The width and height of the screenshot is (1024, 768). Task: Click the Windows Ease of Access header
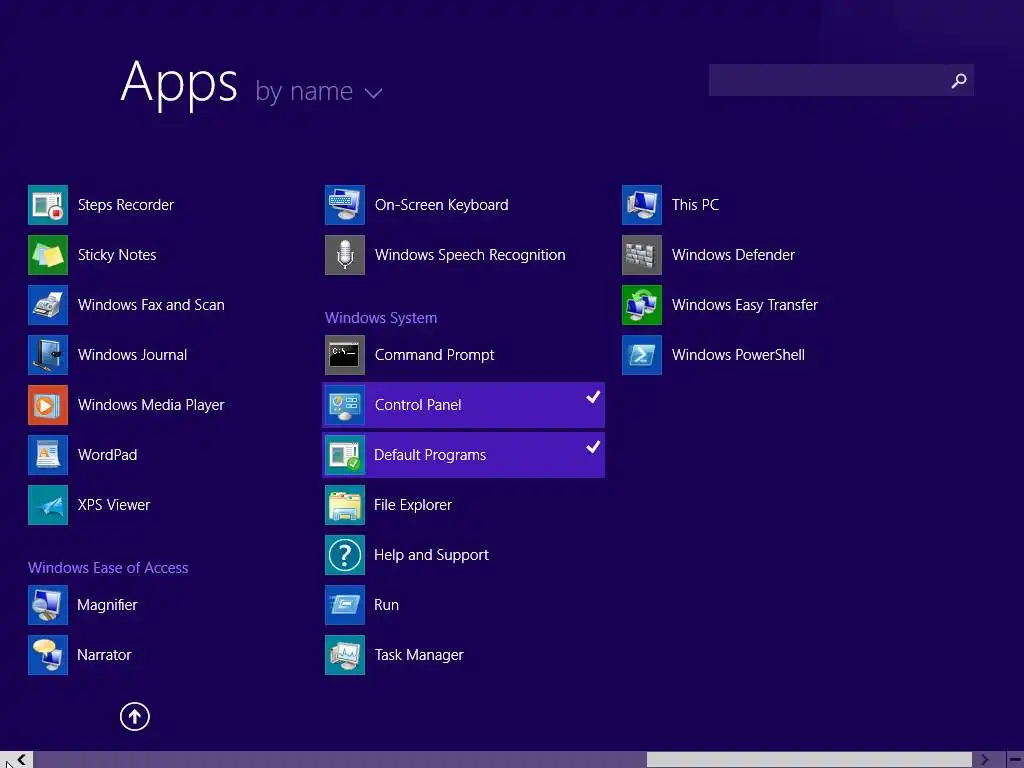click(108, 568)
